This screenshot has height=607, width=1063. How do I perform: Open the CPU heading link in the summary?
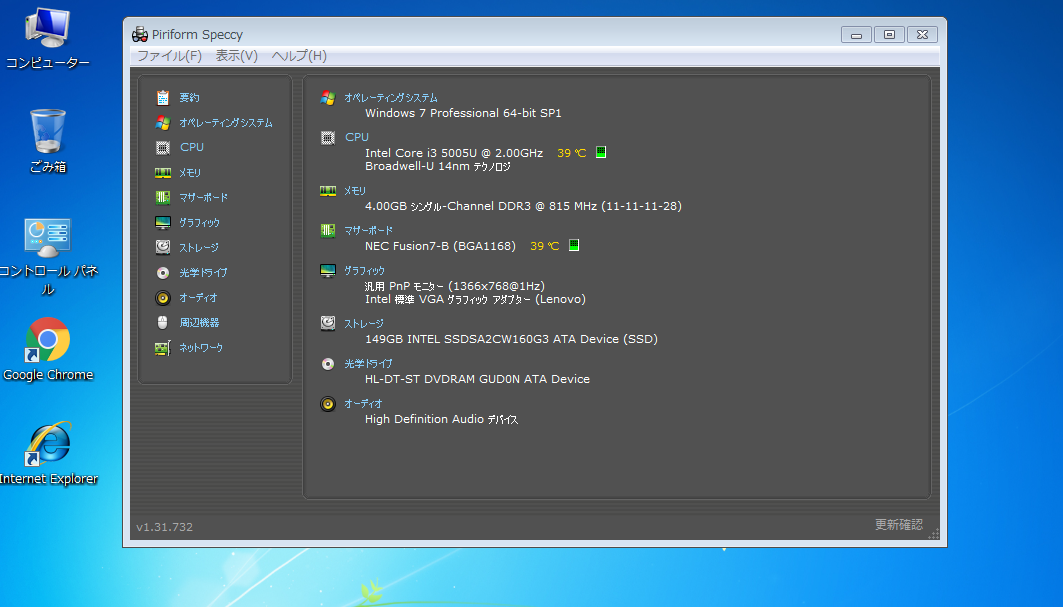click(x=357, y=137)
